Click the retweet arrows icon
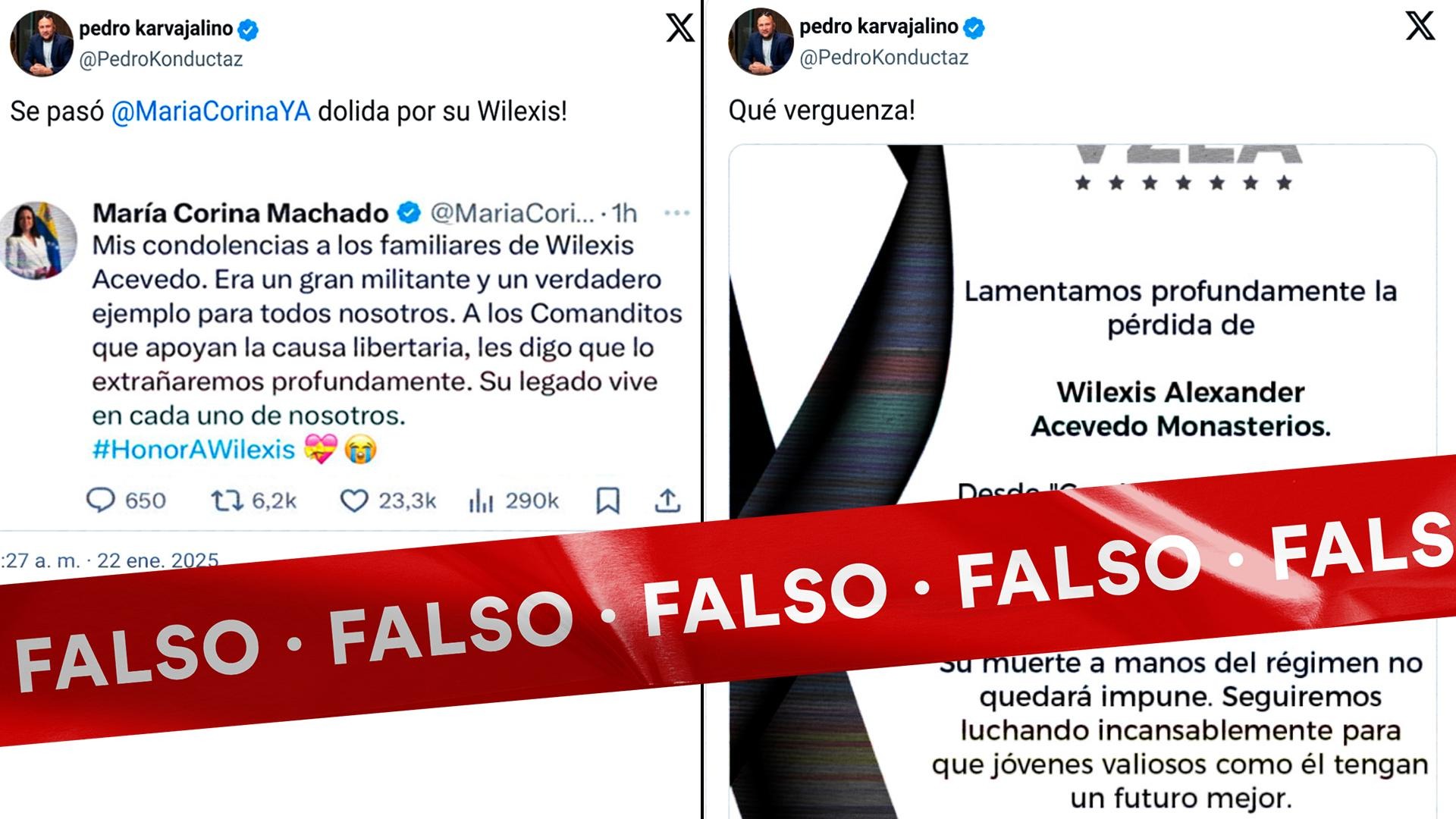 point(226,500)
